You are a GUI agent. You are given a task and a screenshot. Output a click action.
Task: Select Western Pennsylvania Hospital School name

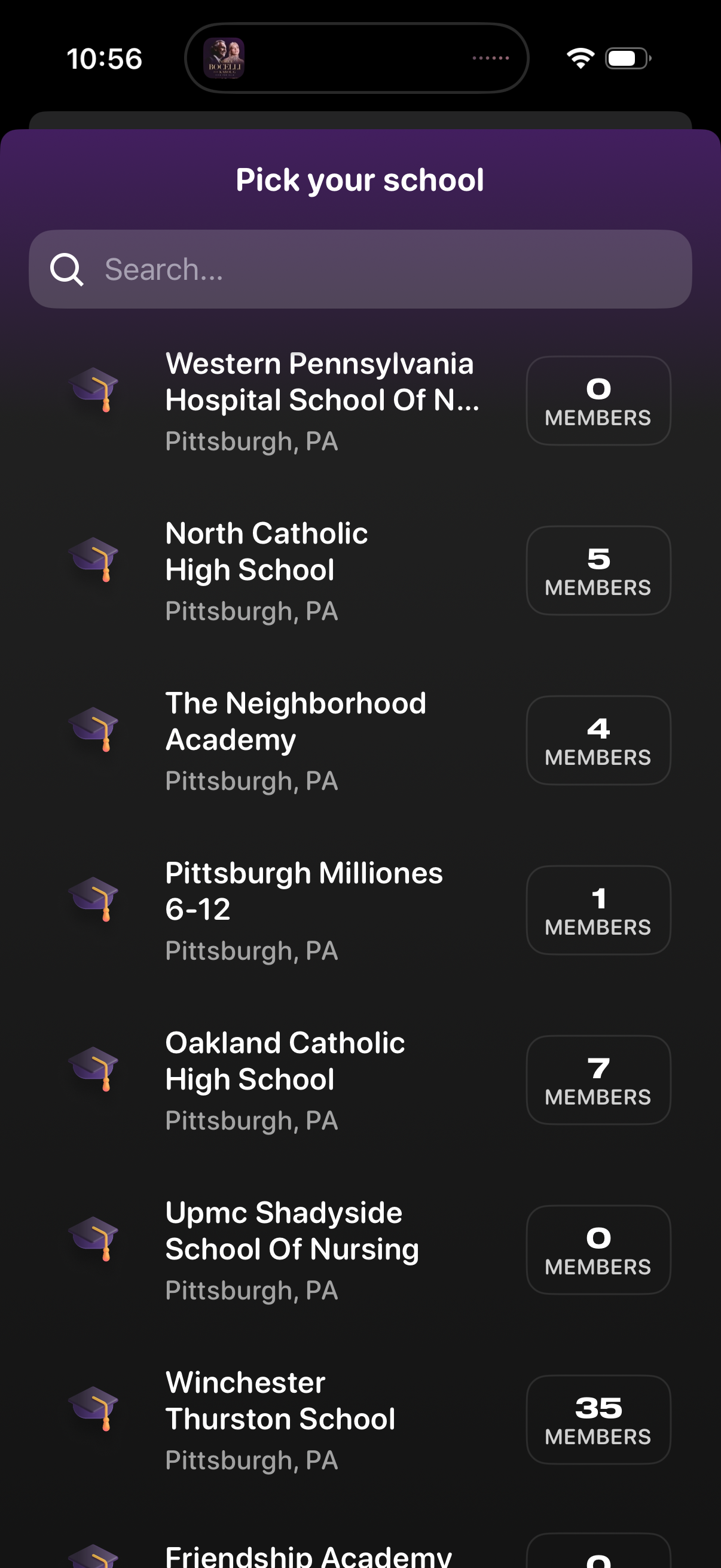pos(321,382)
